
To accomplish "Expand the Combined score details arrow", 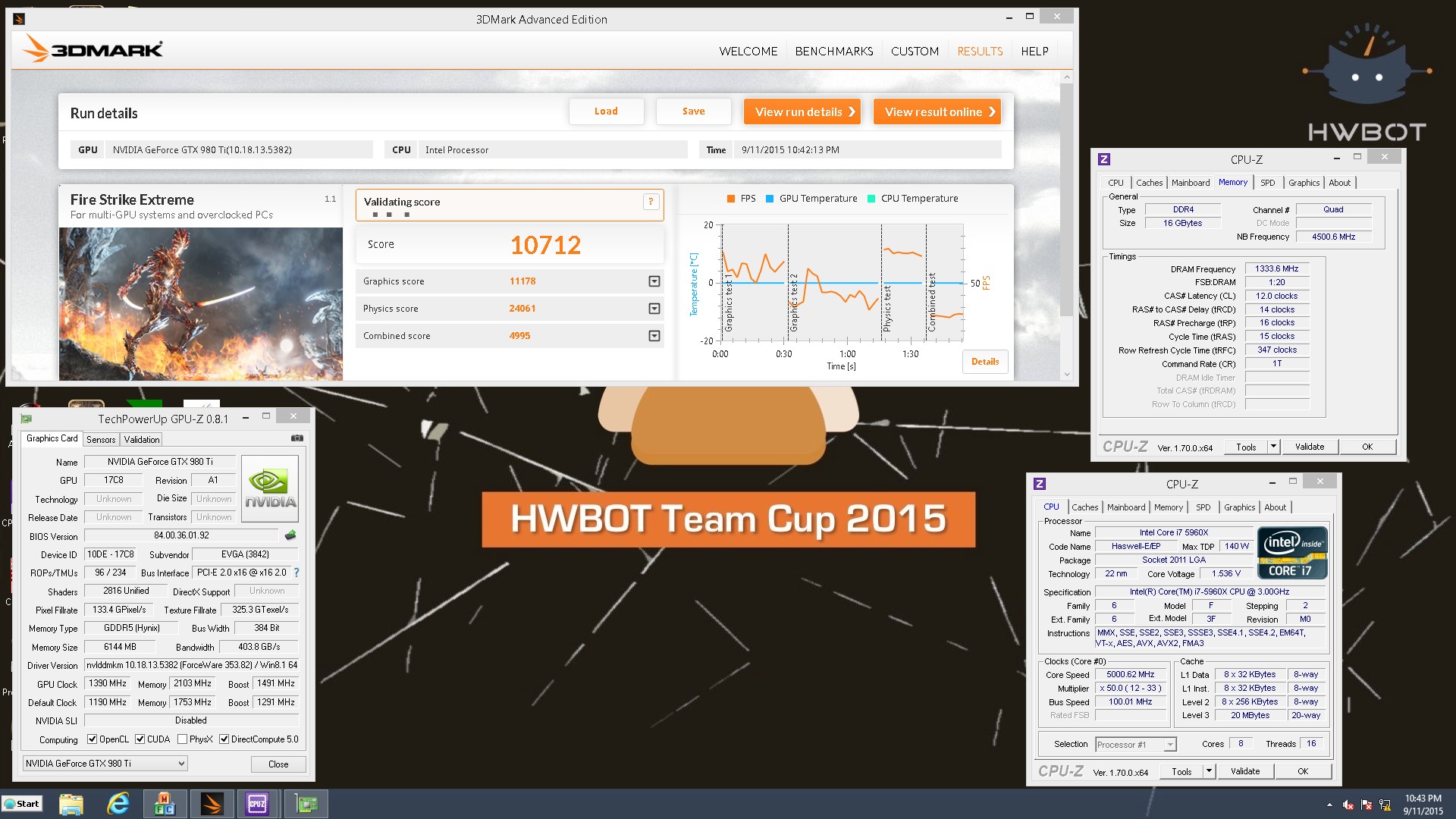I will [x=654, y=336].
